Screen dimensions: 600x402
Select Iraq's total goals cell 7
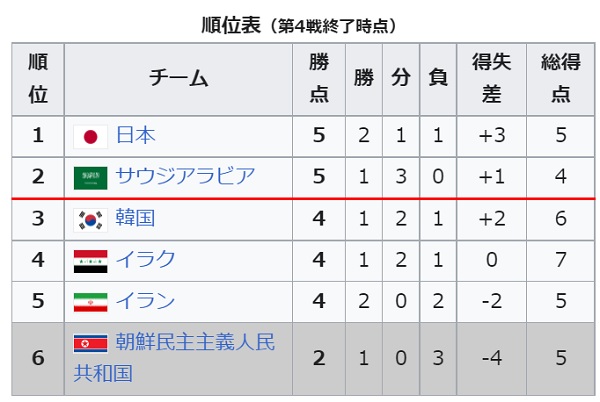[561, 260]
